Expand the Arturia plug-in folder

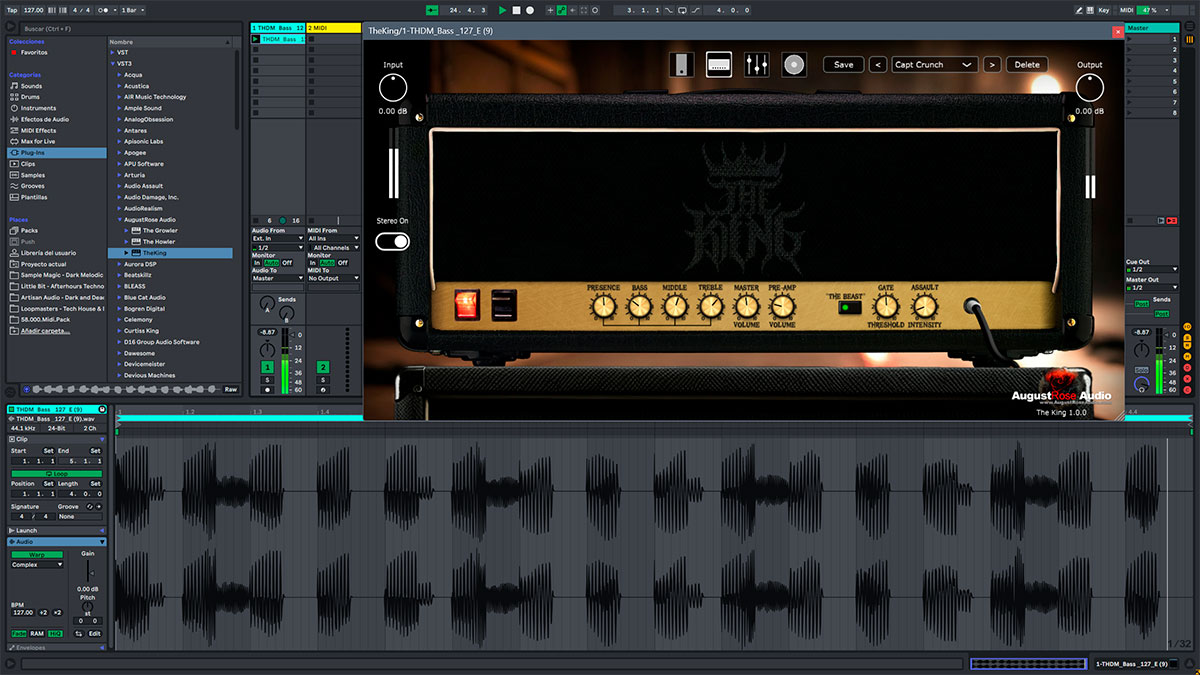120,175
